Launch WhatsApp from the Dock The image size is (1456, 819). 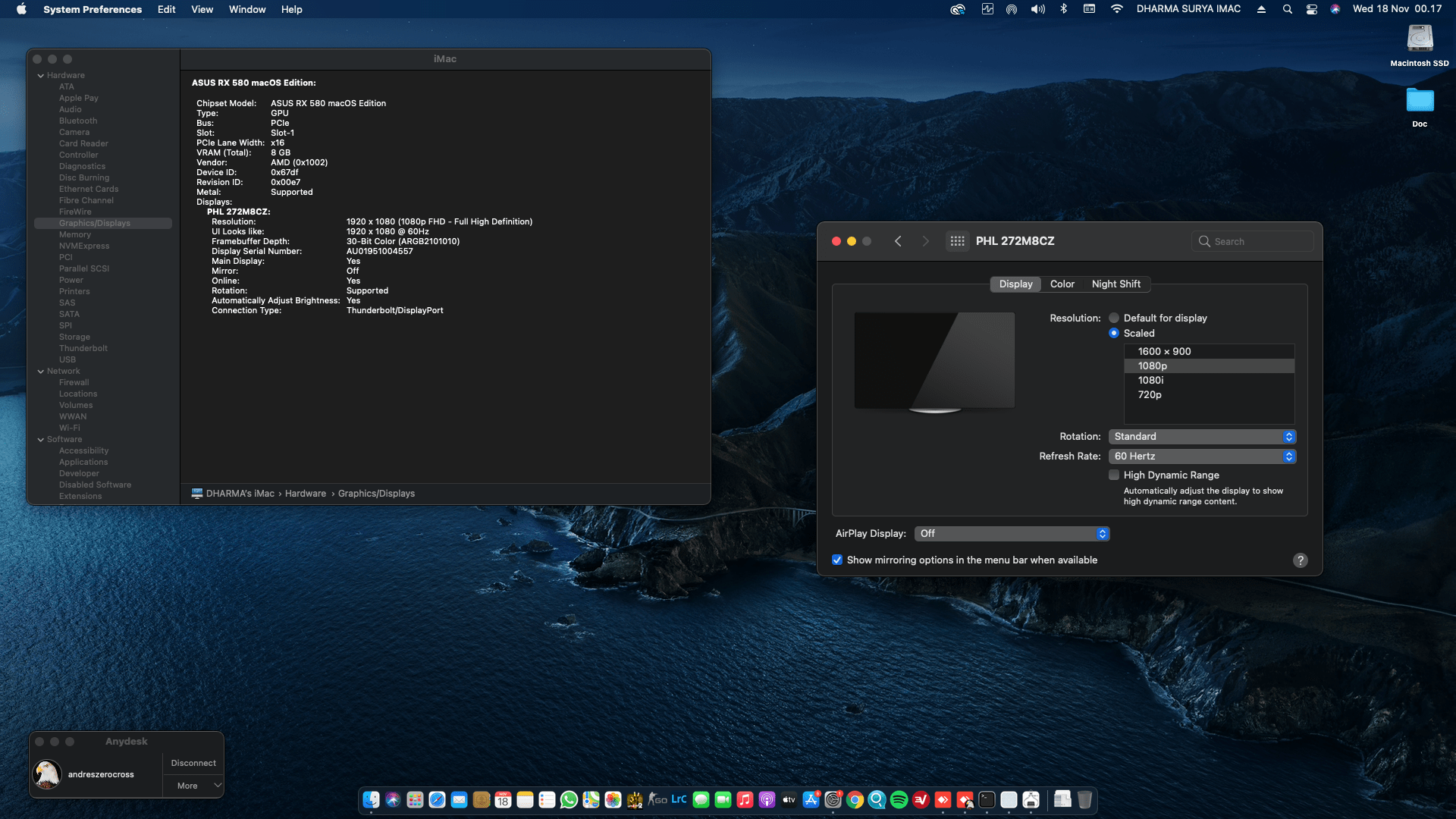(x=567, y=799)
